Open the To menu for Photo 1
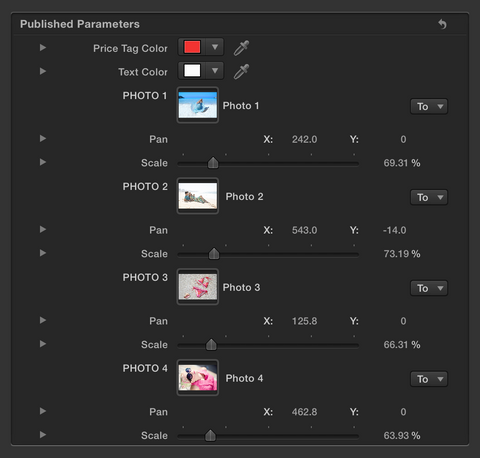The height and width of the screenshot is (458, 480). click(429, 106)
